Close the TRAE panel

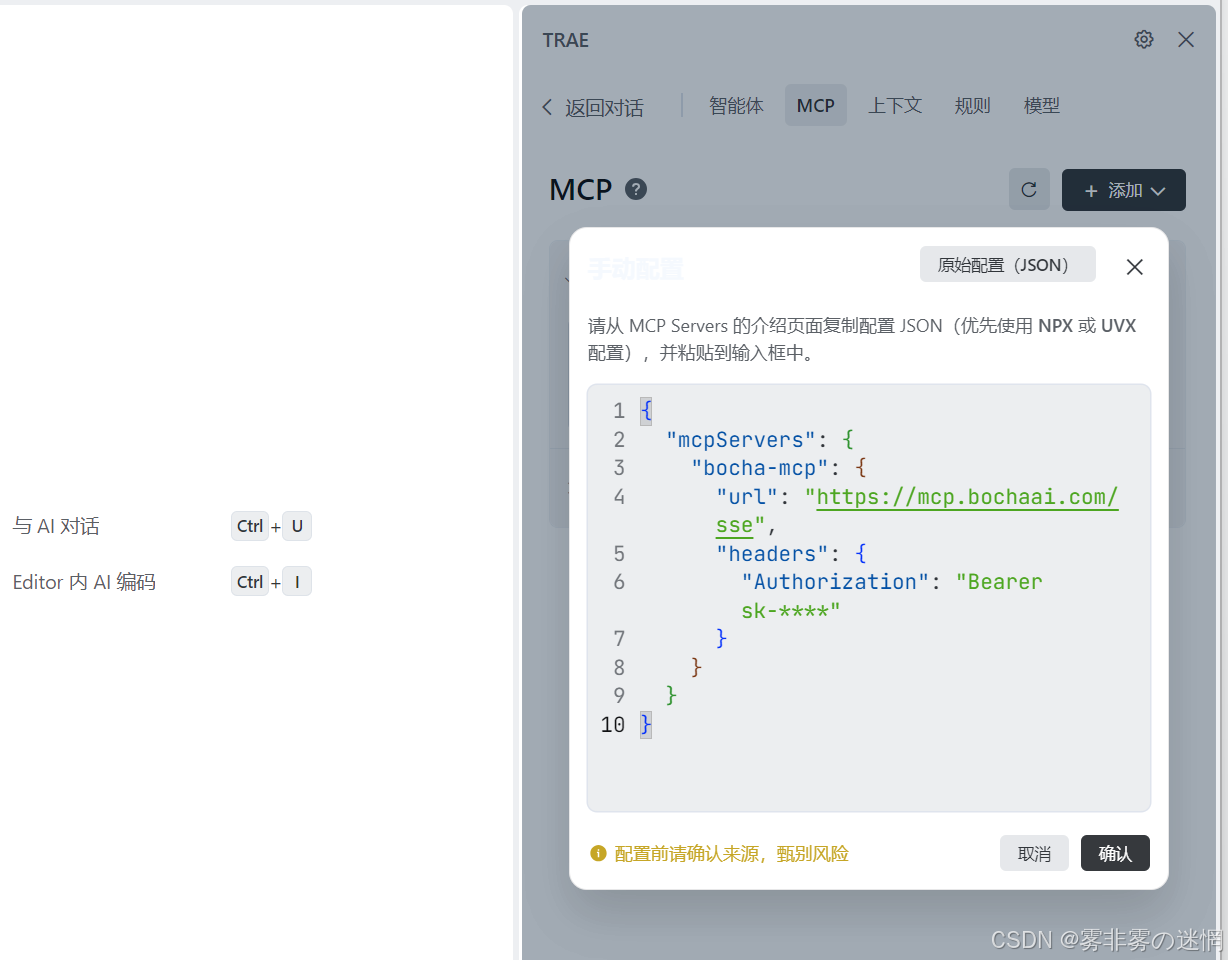tap(1186, 39)
